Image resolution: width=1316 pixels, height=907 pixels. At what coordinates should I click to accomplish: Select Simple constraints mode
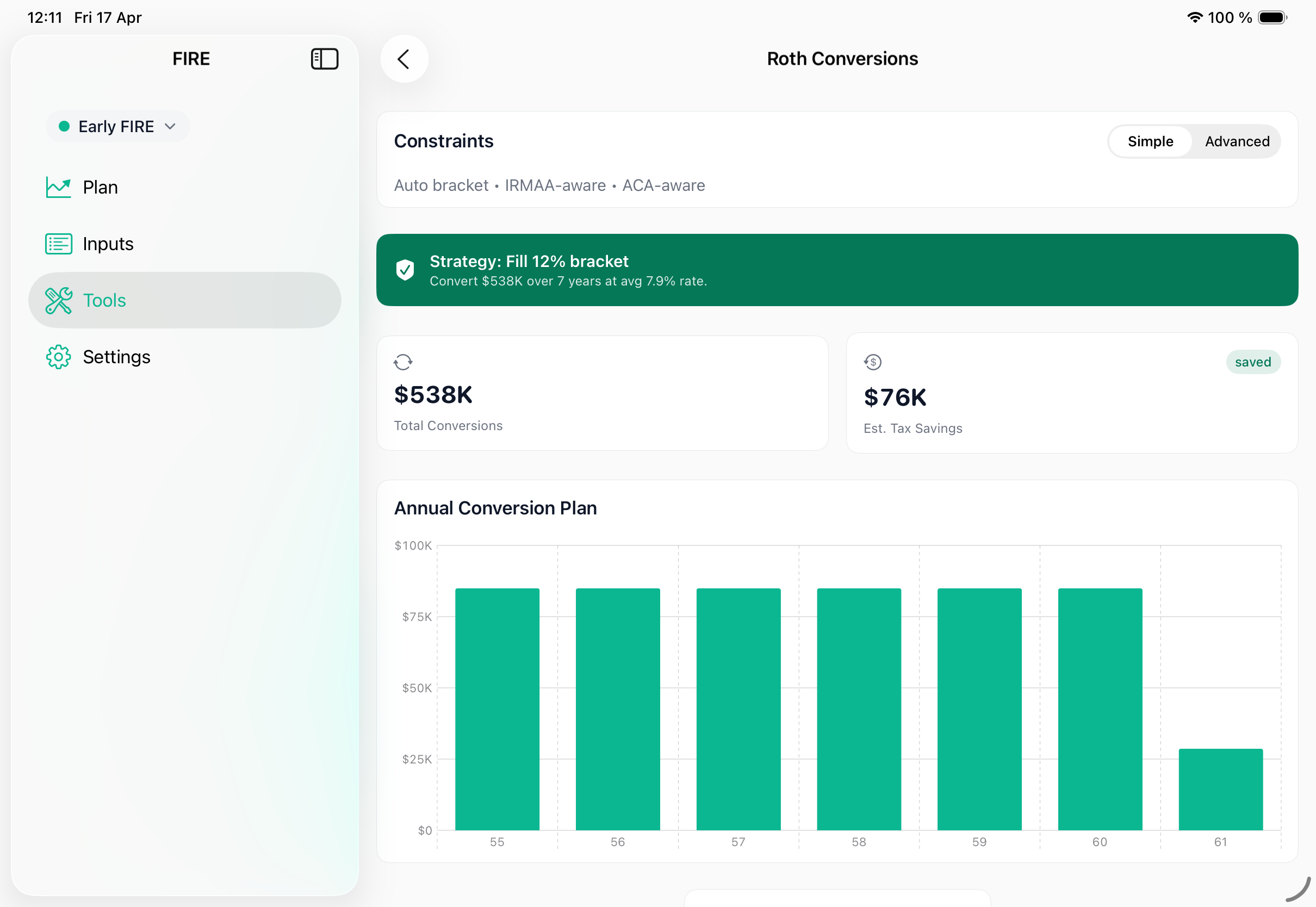coord(1150,141)
